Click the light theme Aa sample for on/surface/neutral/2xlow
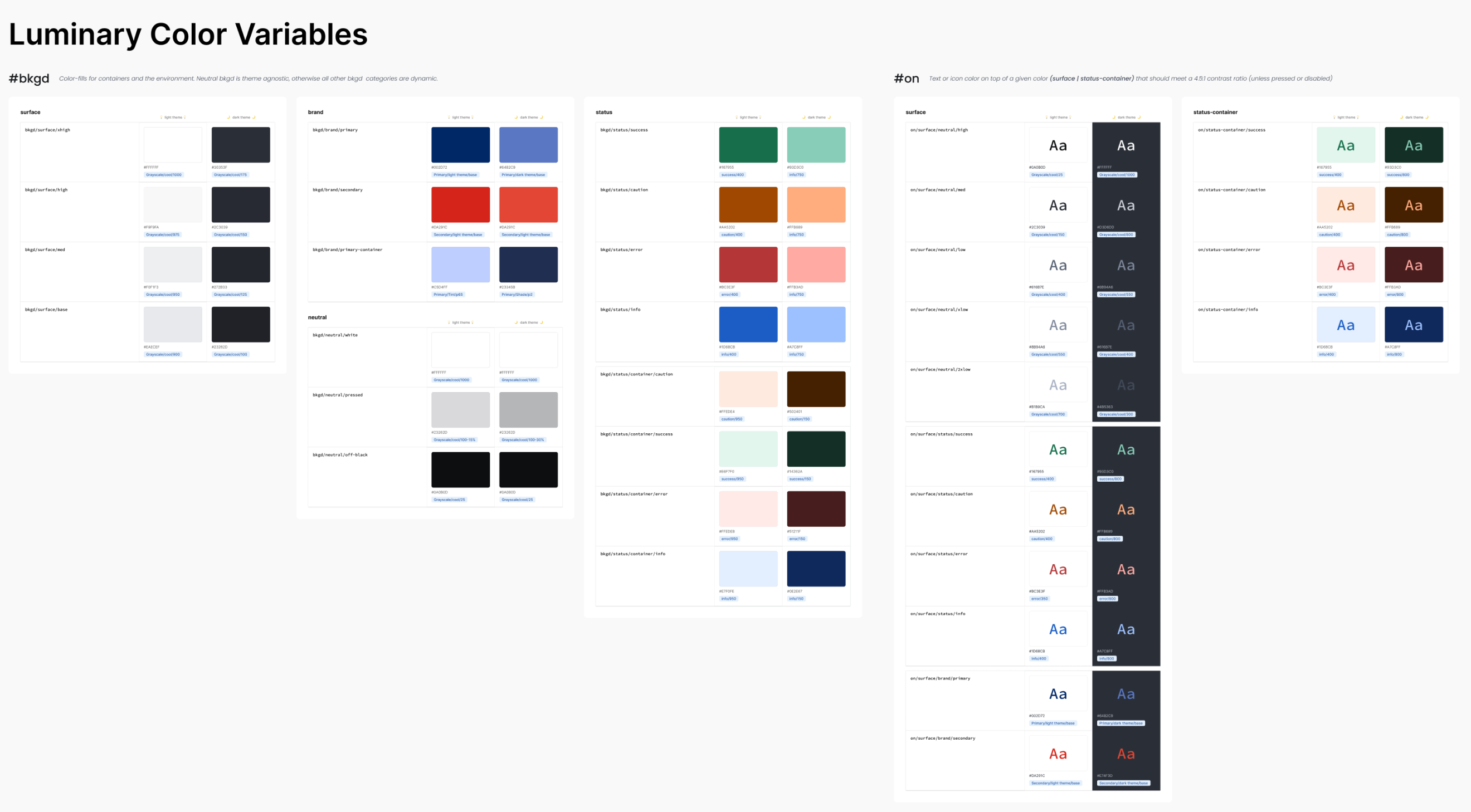The width and height of the screenshot is (1471, 812). 1058,385
